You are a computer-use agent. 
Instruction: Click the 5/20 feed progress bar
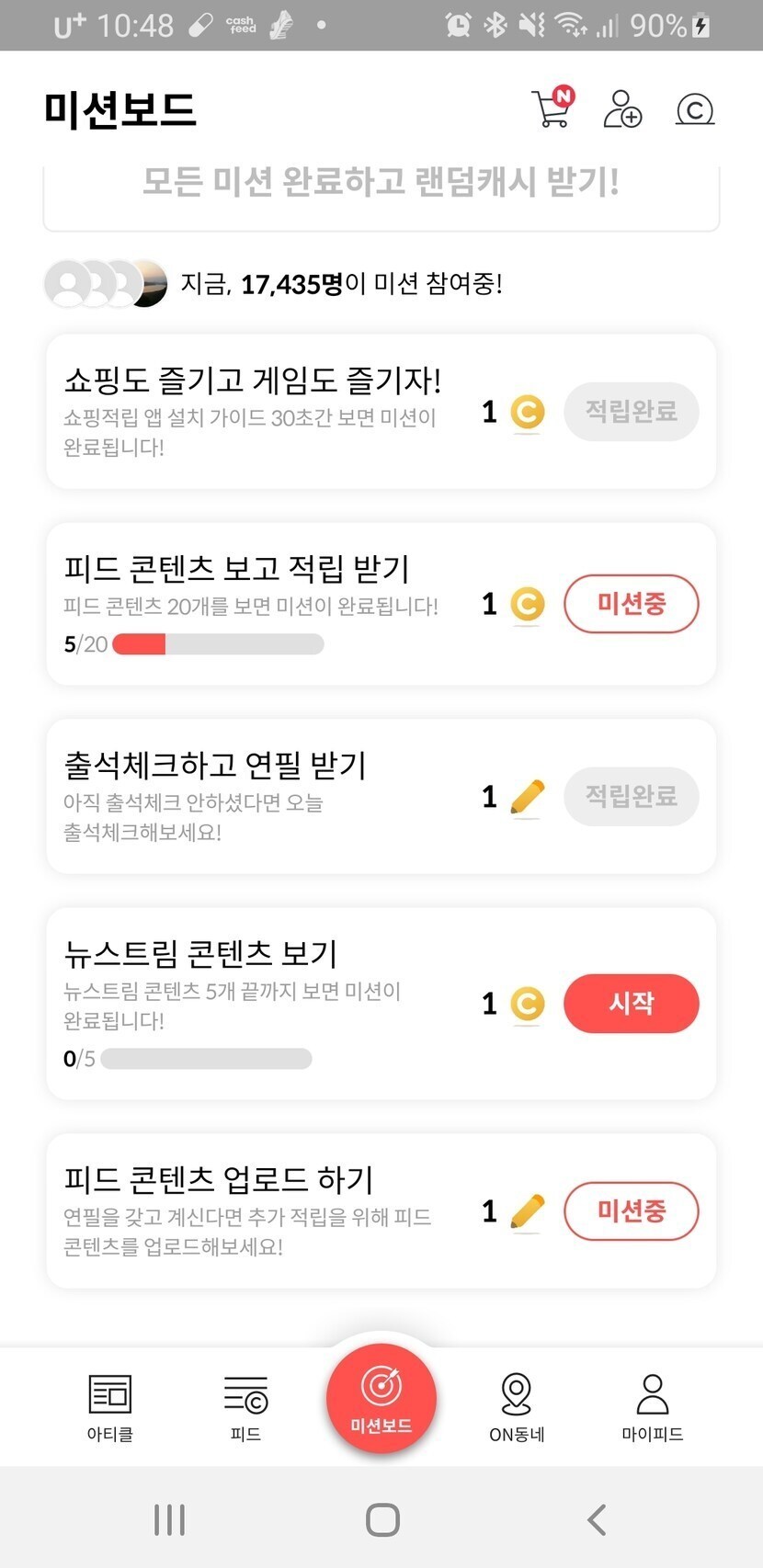pos(218,644)
